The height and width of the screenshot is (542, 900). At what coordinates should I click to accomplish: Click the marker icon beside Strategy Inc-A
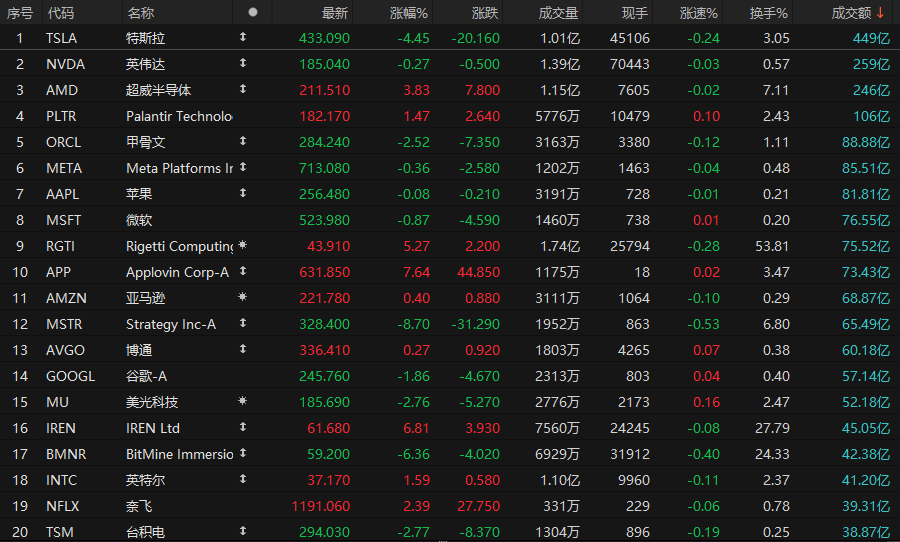[x=243, y=323]
